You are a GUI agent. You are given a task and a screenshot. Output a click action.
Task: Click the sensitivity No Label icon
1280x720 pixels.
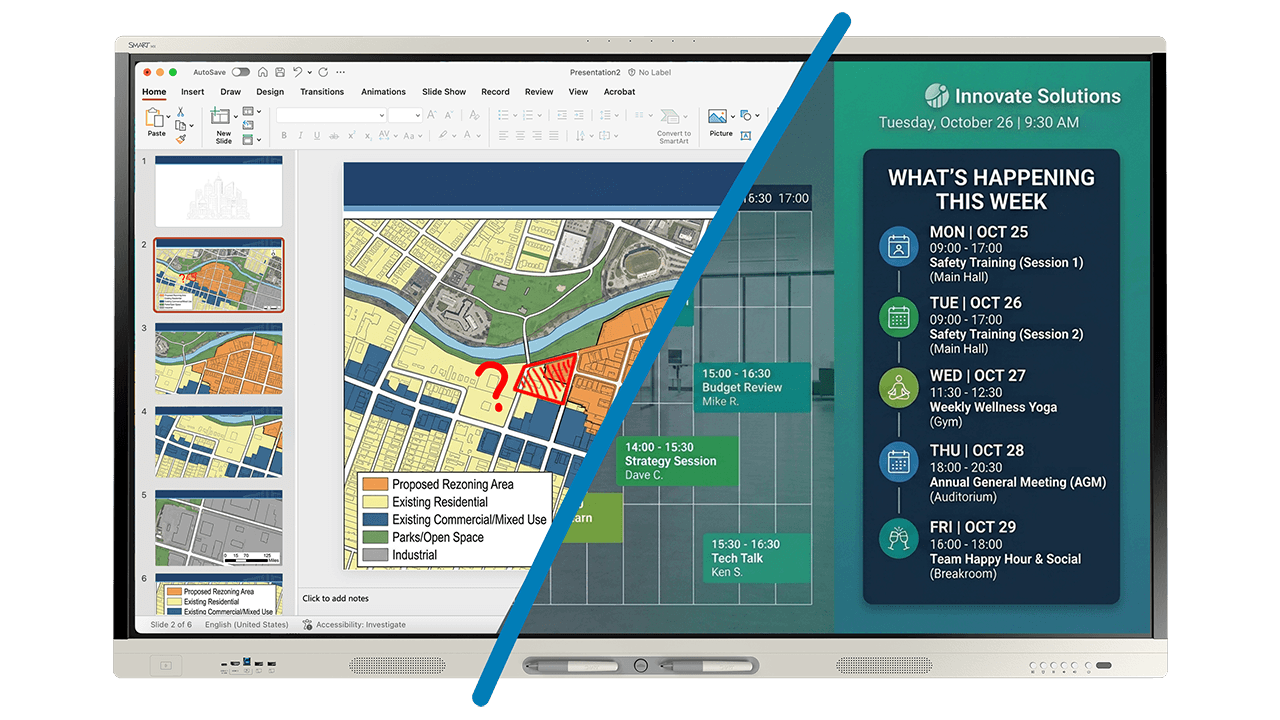pos(631,72)
